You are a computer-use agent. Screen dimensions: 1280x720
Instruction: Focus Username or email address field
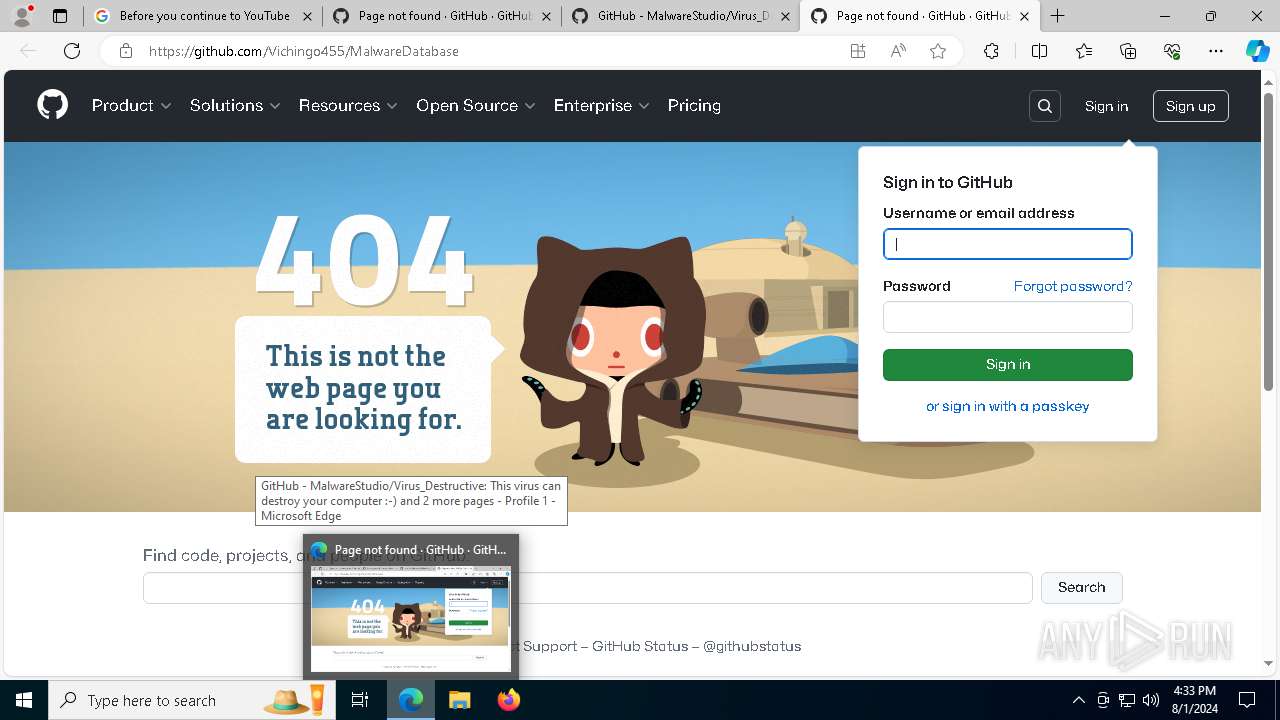1008,244
